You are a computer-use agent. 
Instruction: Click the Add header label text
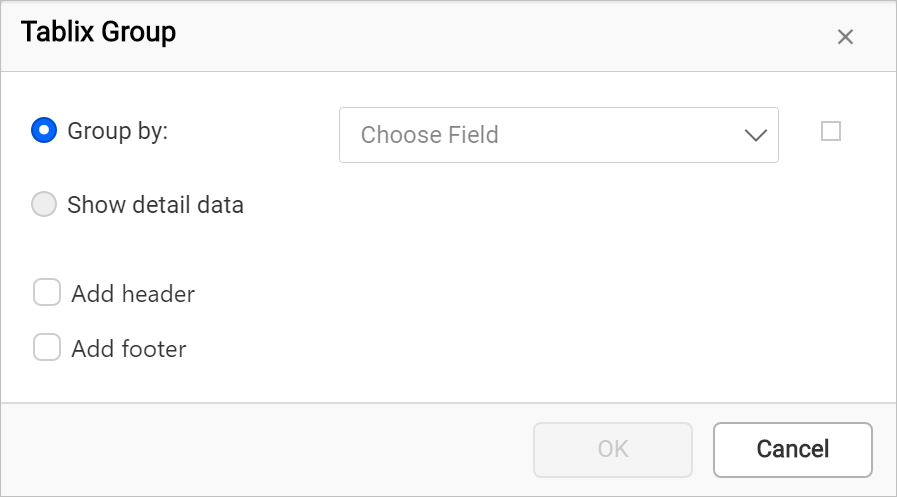[x=133, y=294]
